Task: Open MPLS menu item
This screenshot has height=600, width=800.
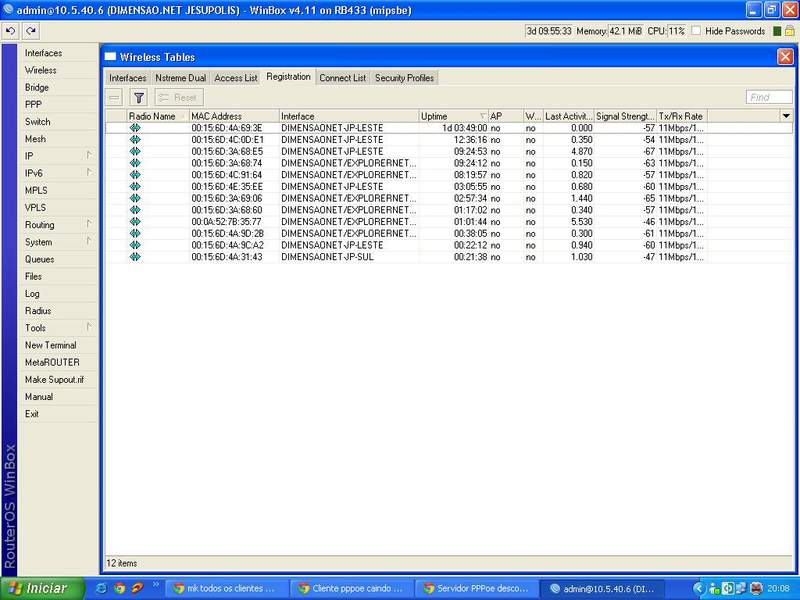Action: pyautogui.click(x=58, y=190)
